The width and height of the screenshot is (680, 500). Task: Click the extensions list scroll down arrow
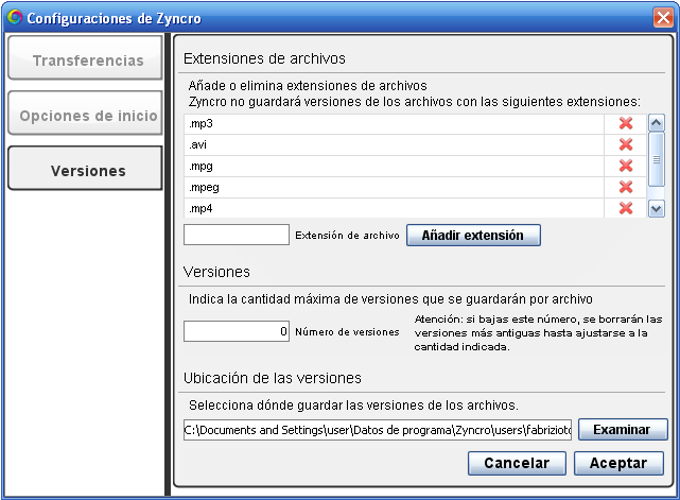tap(656, 209)
